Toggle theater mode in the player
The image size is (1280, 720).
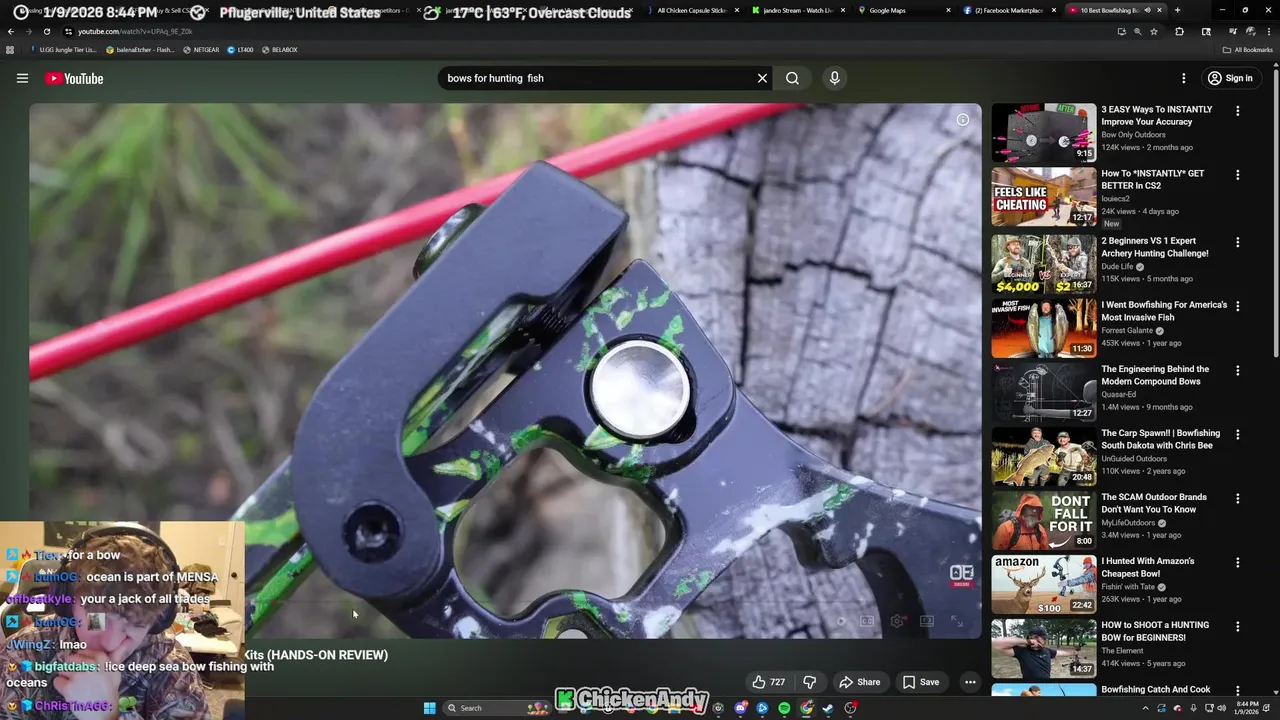927,621
